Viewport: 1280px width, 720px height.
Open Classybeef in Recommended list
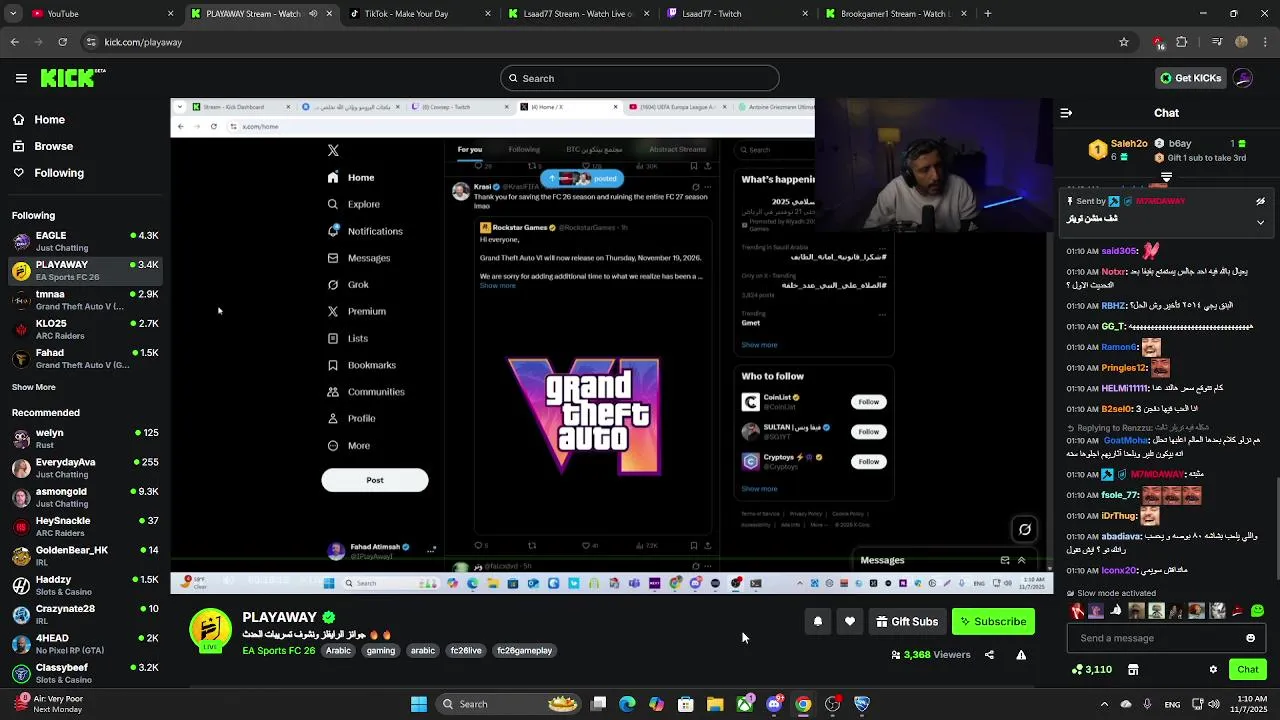pos(85,673)
